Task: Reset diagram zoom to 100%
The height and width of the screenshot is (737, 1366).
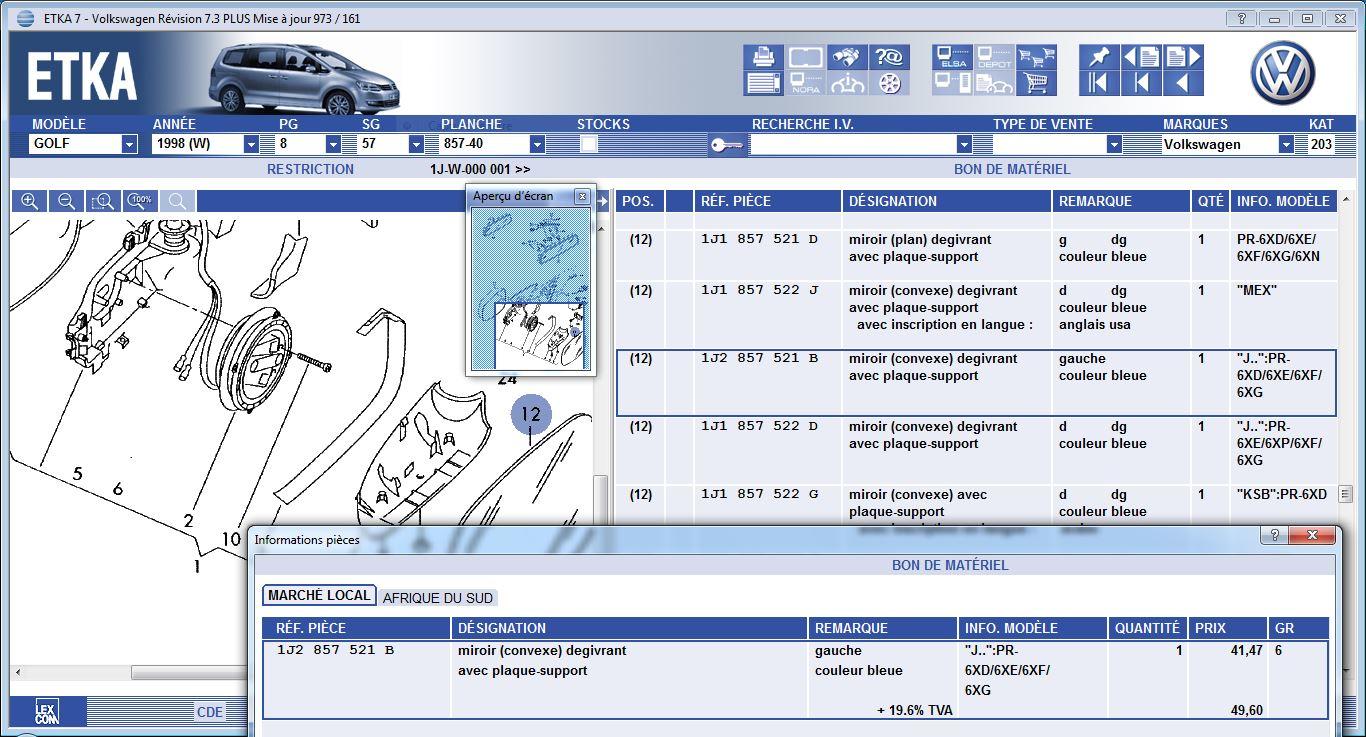Action: pos(140,201)
